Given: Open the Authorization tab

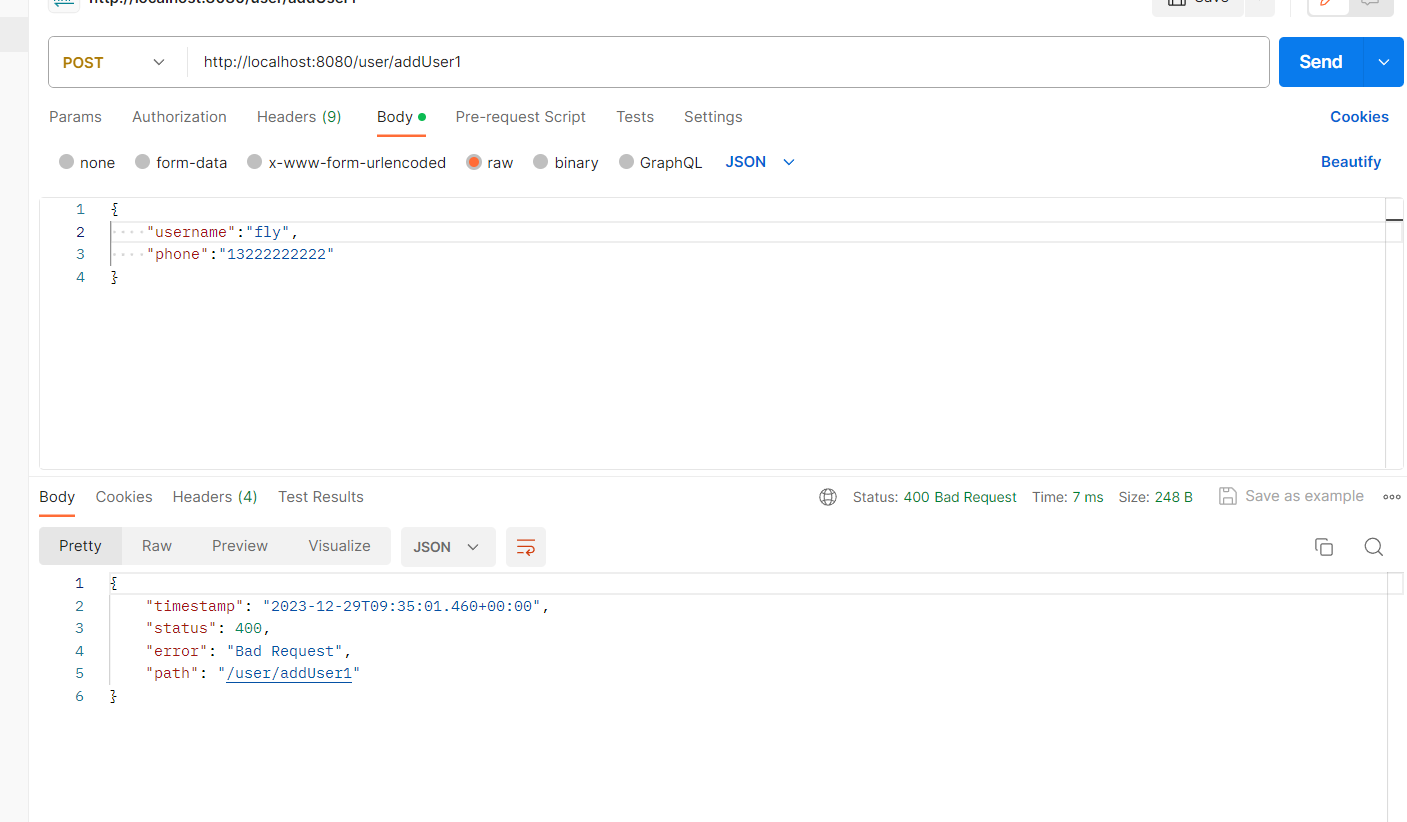Looking at the screenshot, I should click(179, 117).
